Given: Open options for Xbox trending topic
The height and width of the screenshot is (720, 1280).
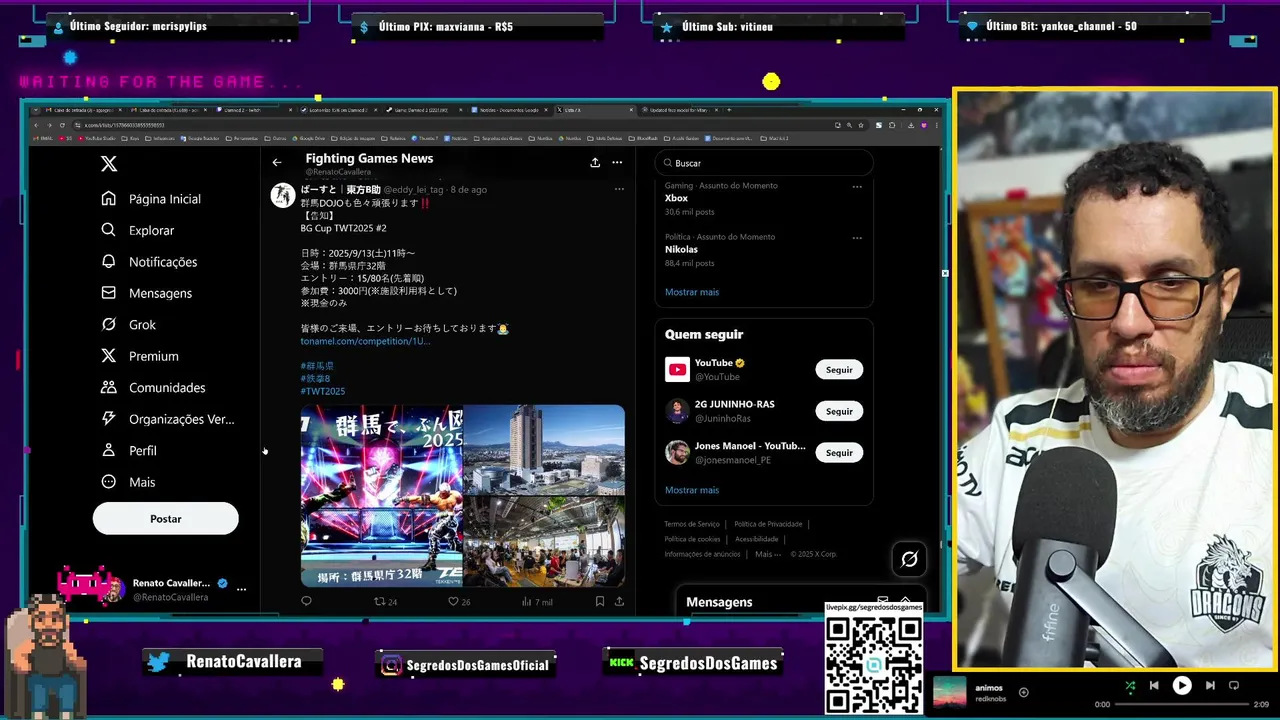Looking at the screenshot, I should pyautogui.click(x=857, y=186).
